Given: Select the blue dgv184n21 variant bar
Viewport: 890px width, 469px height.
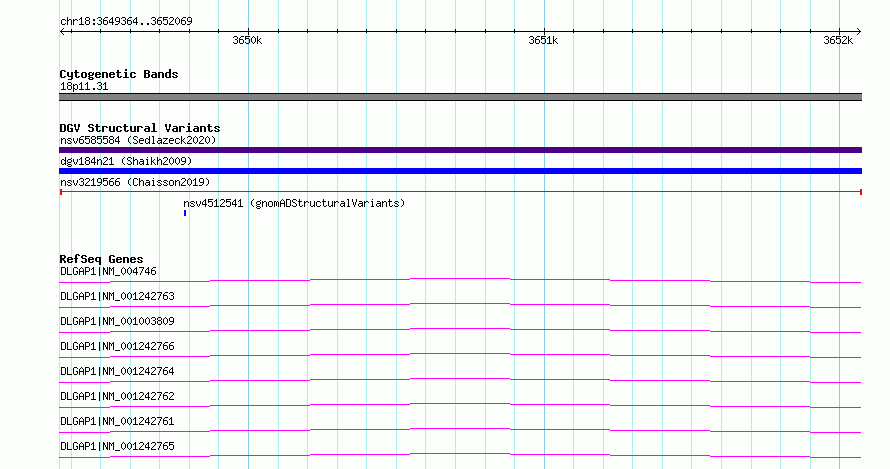Looking at the screenshot, I should pyautogui.click(x=460, y=171).
